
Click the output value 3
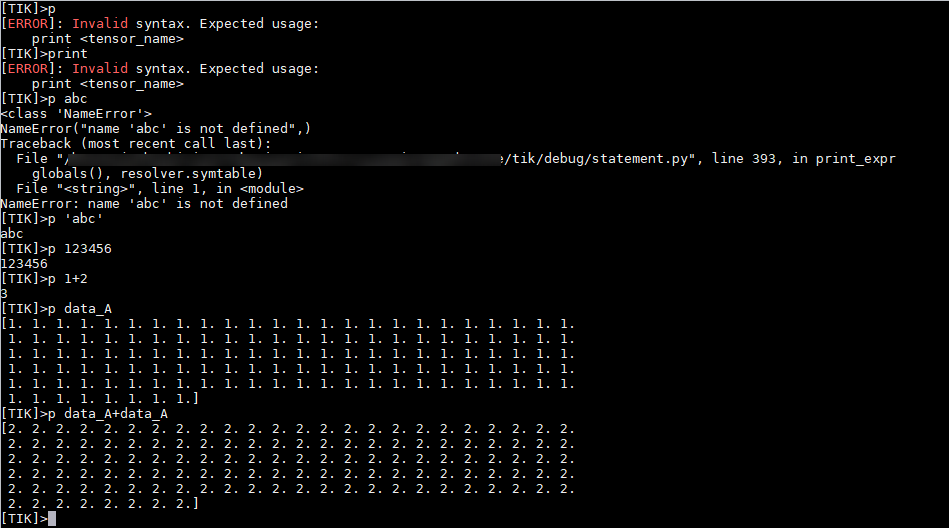4,294
